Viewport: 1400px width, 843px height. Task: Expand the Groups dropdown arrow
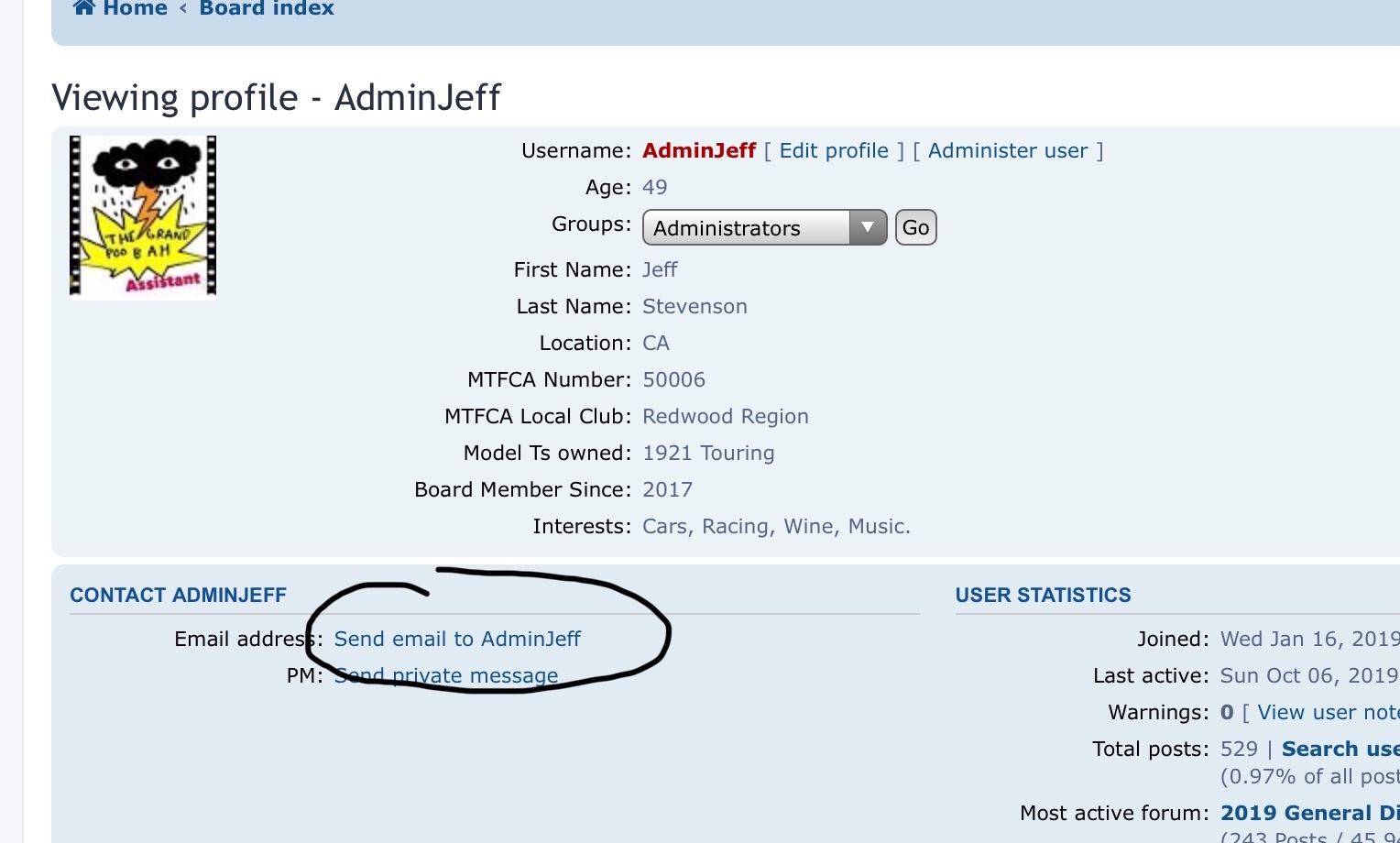(x=867, y=227)
